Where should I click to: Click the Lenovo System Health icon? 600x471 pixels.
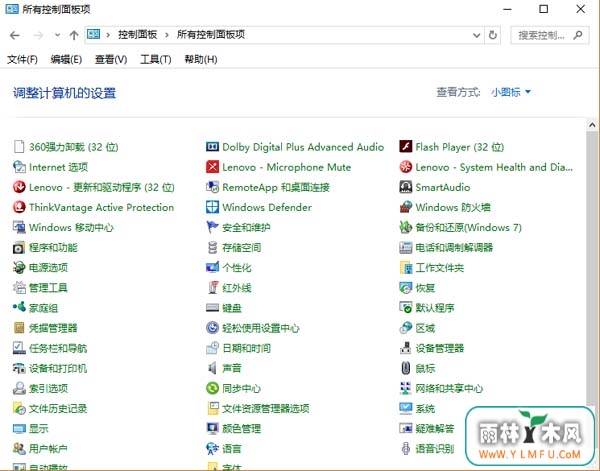tap(406, 167)
